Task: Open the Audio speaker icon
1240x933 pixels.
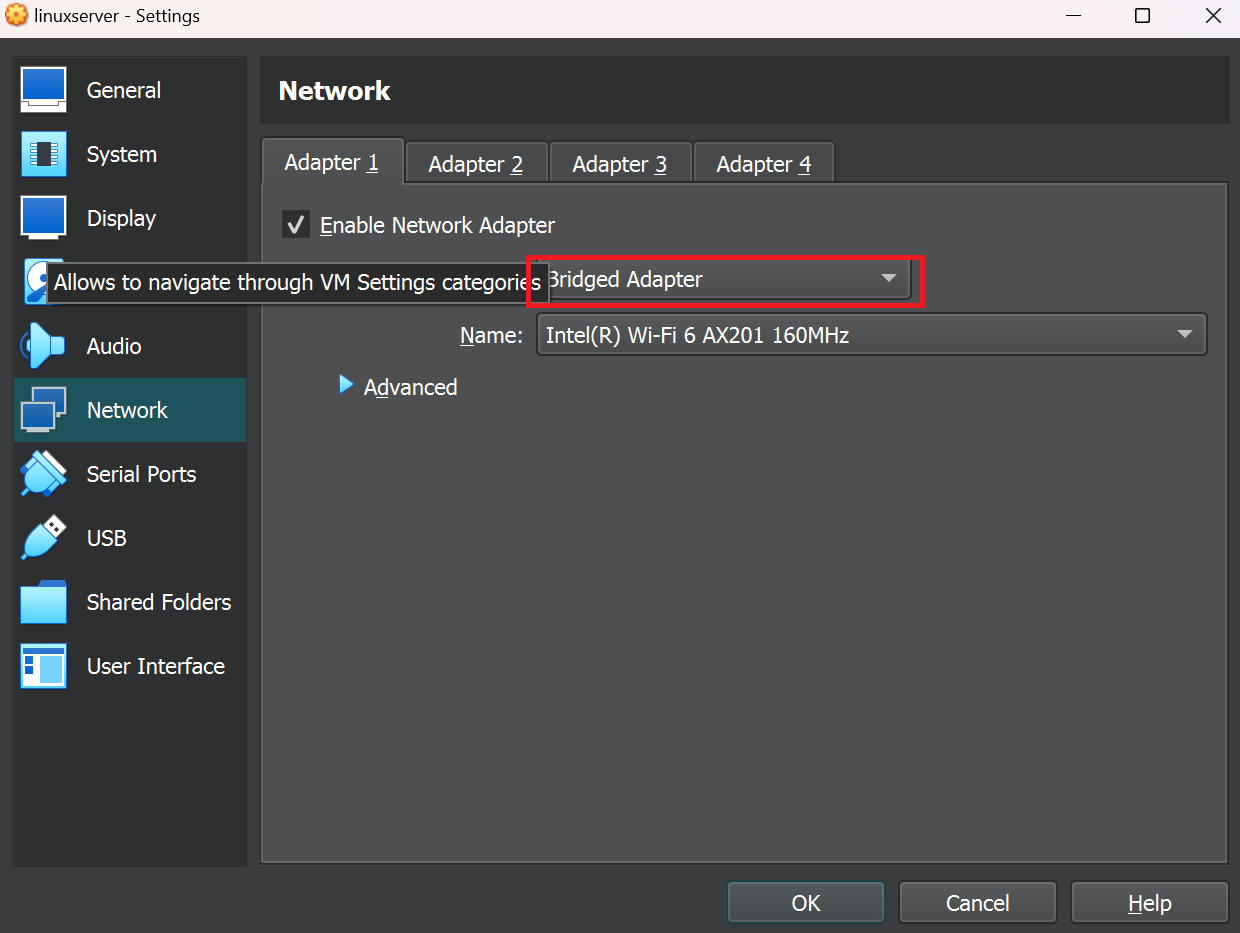Action: pos(43,346)
